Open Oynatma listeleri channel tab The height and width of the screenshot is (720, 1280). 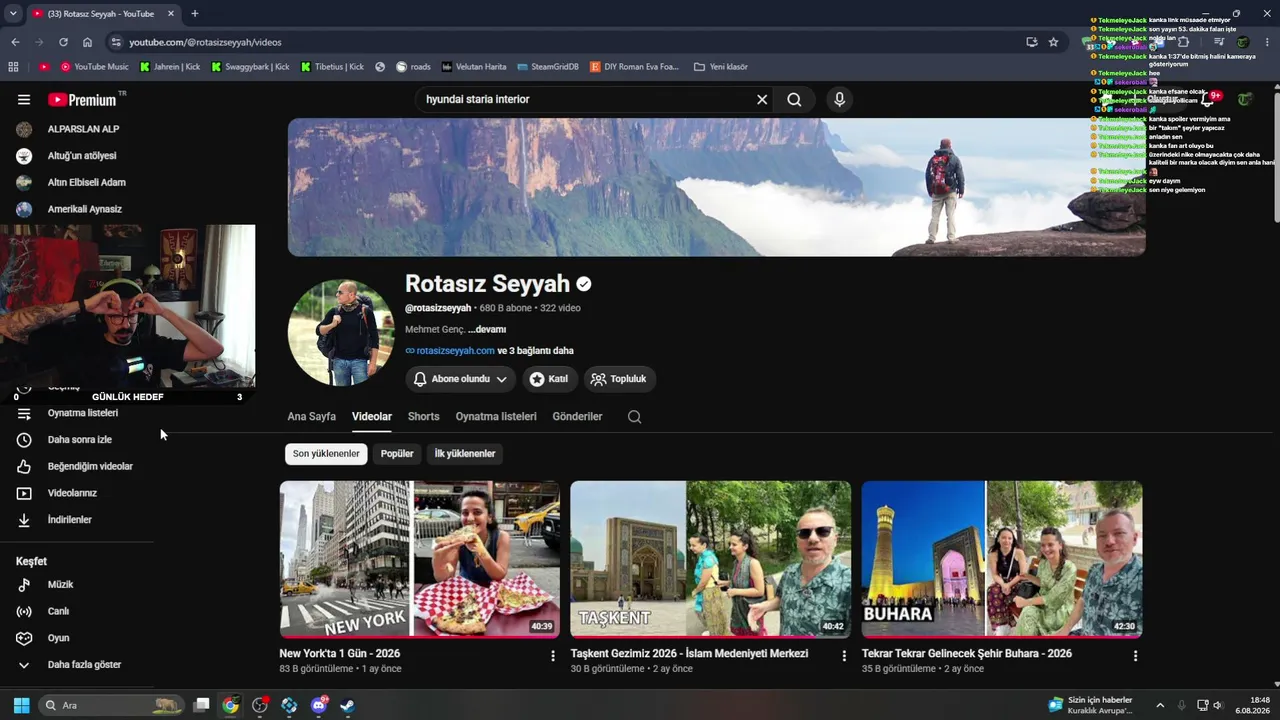[x=496, y=417]
